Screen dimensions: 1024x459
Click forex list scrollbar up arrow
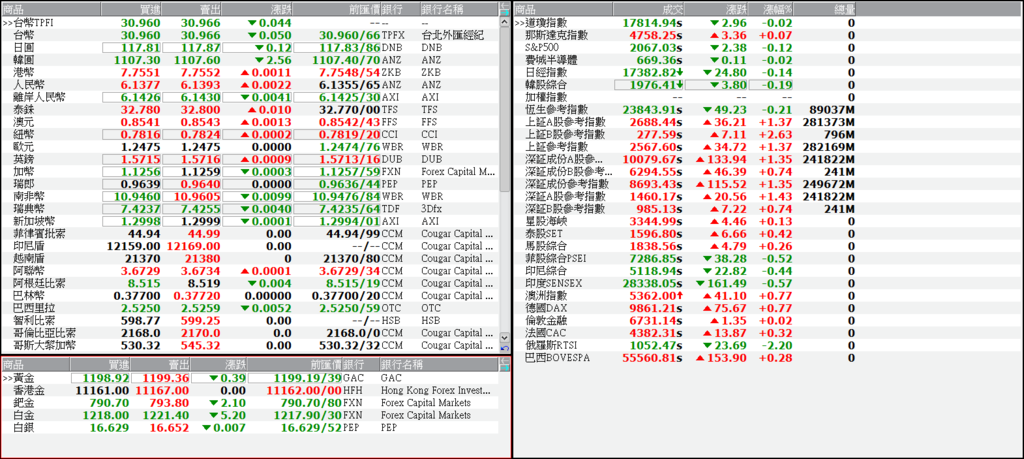point(504,22)
